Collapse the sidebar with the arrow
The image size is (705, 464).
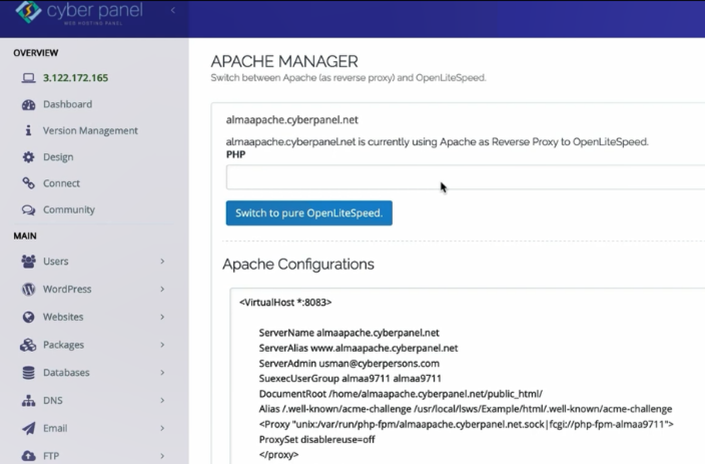(x=173, y=10)
